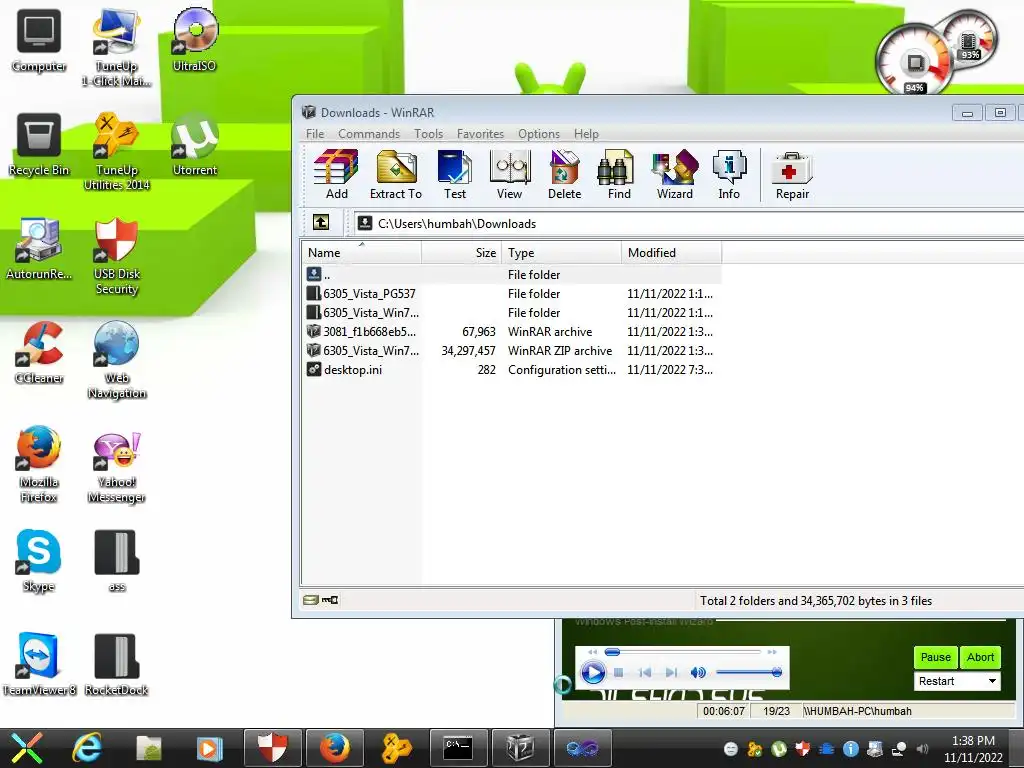Click the media player stop button
The image size is (1024, 768).
coord(618,672)
